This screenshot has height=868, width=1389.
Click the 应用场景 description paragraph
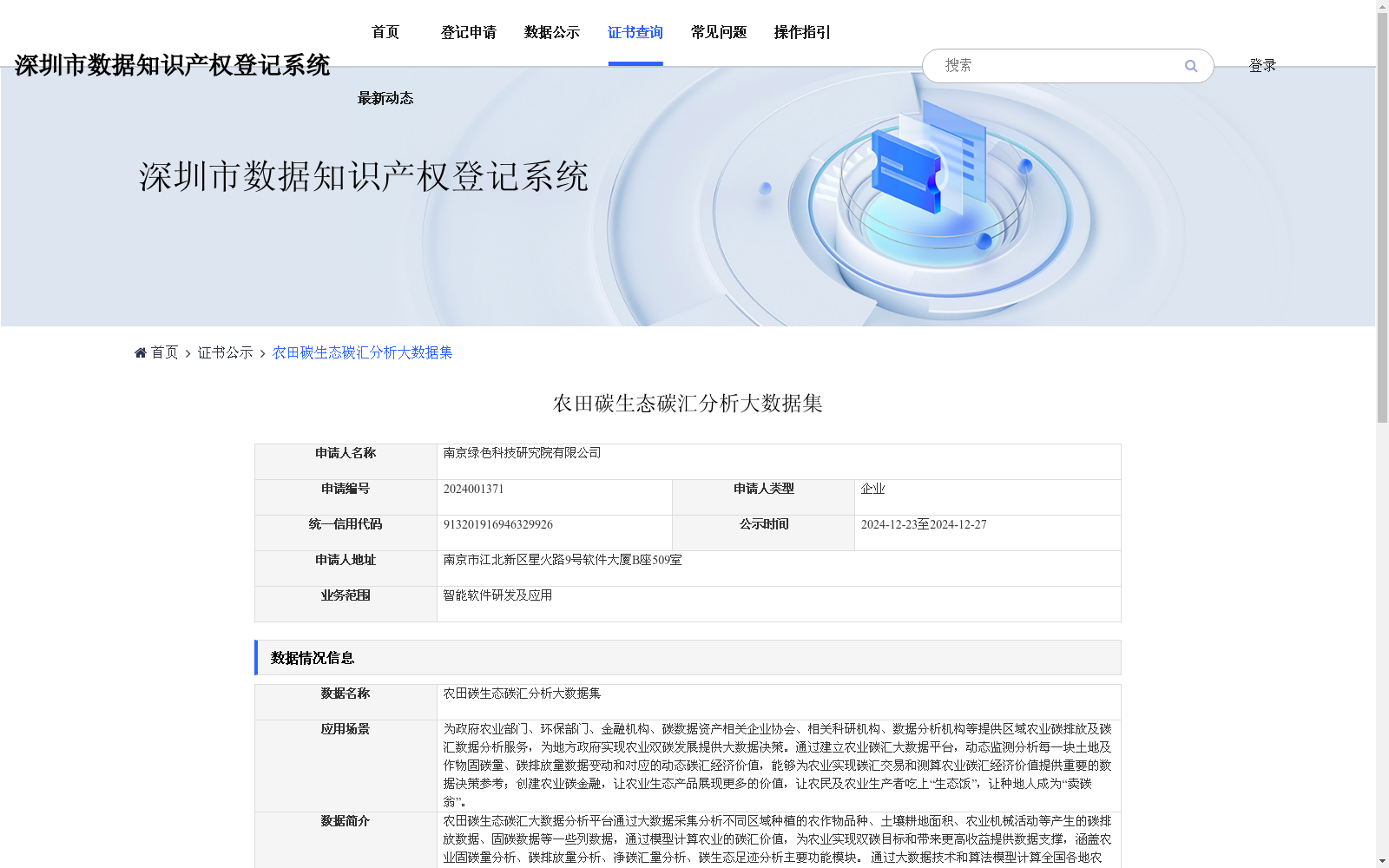point(778,766)
